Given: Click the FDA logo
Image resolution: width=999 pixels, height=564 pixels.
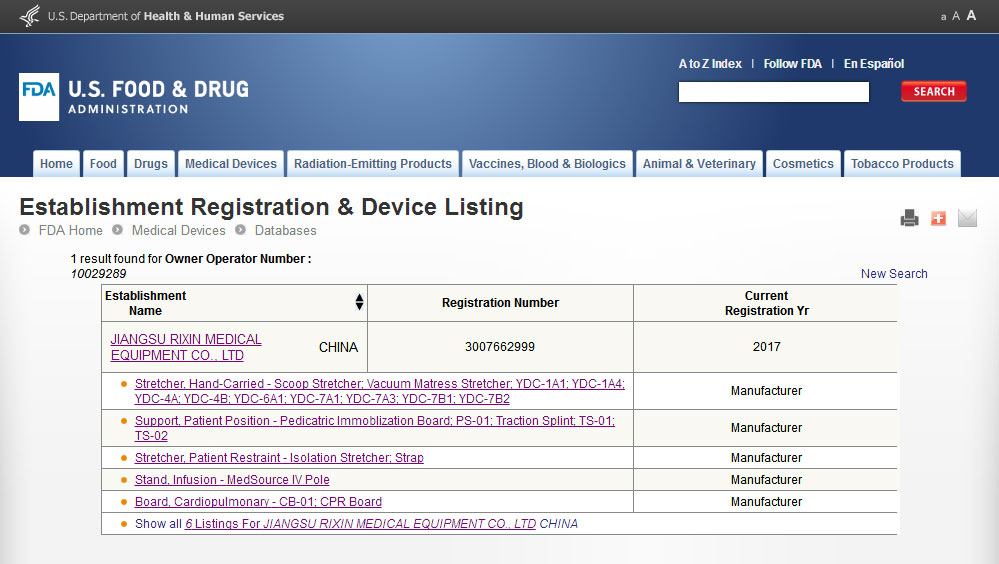Looking at the screenshot, I should tap(39, 97).
